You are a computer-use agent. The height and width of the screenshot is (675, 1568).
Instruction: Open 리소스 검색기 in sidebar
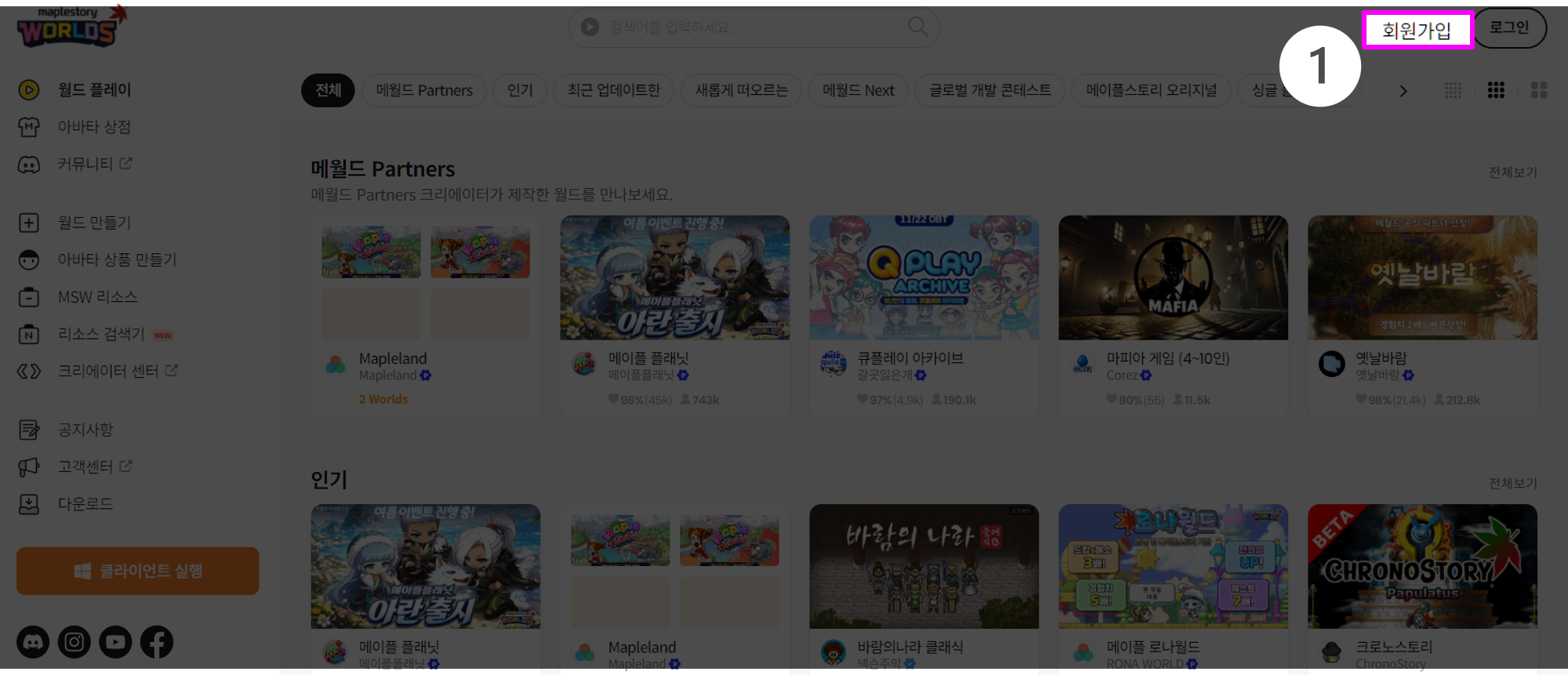point(101,334)
